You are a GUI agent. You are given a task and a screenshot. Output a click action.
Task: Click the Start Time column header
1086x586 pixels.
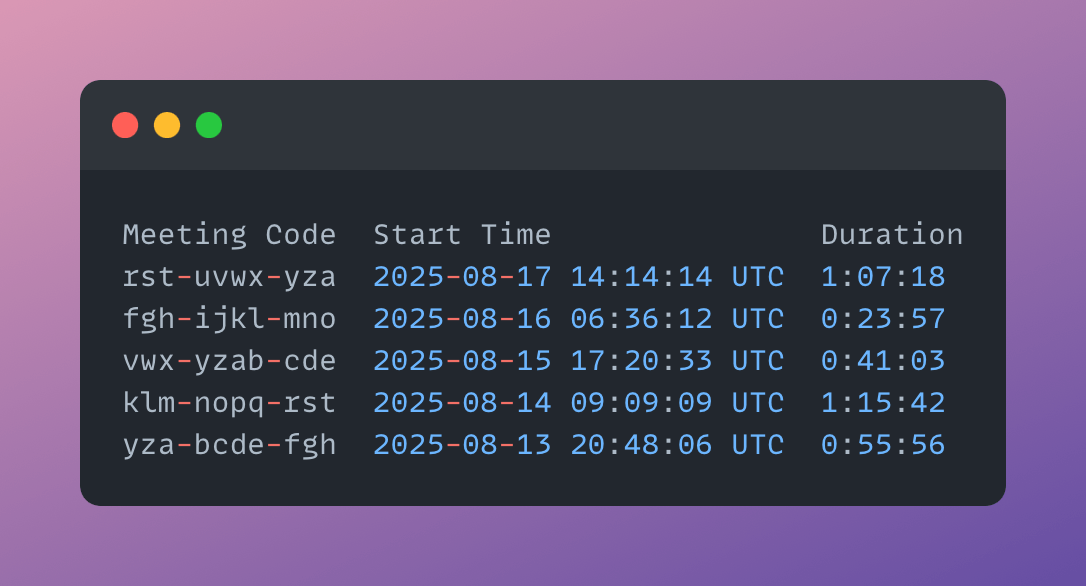tap(462, 235)
